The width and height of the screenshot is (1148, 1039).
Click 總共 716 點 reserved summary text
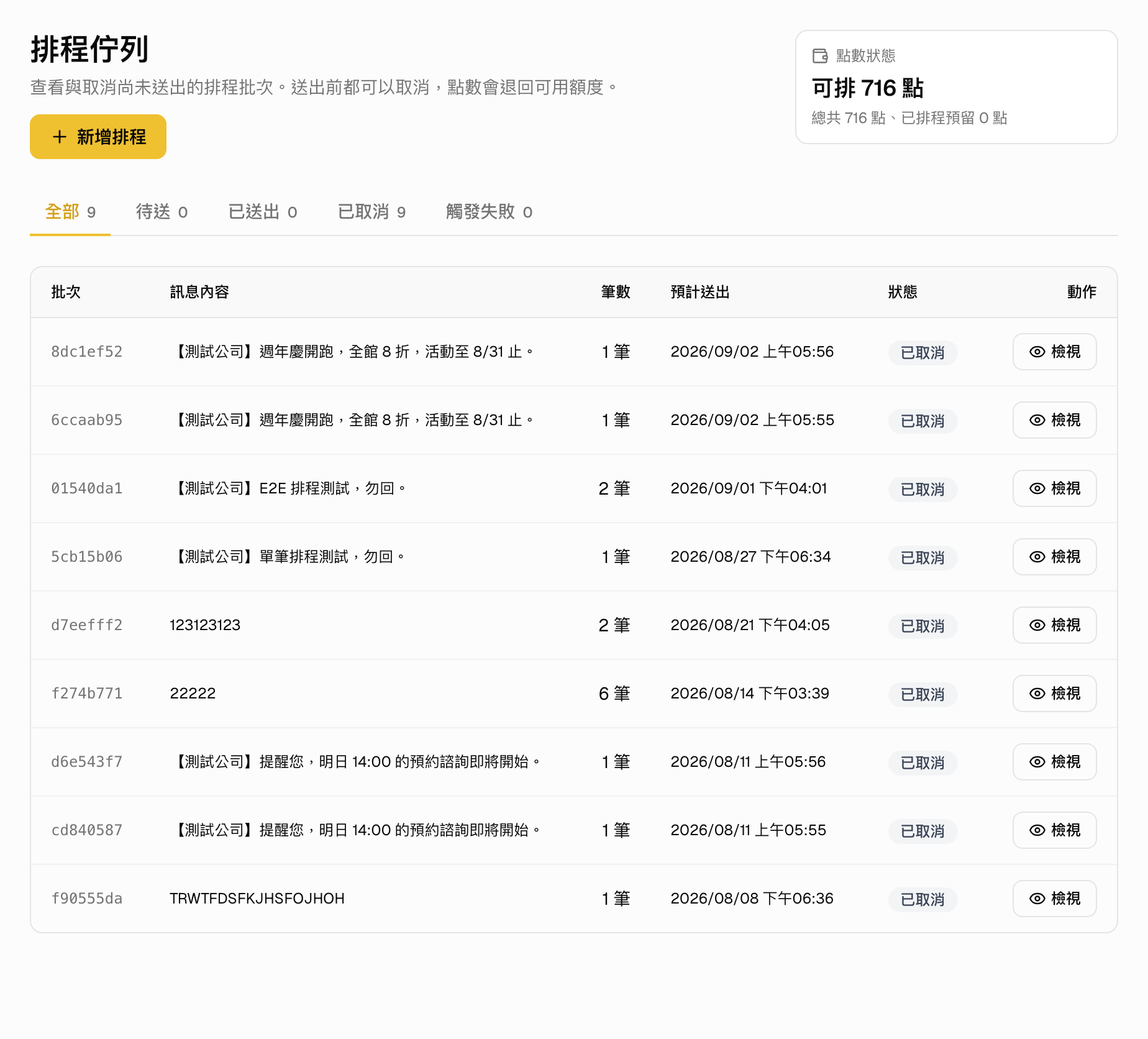[x=909, y=118]
